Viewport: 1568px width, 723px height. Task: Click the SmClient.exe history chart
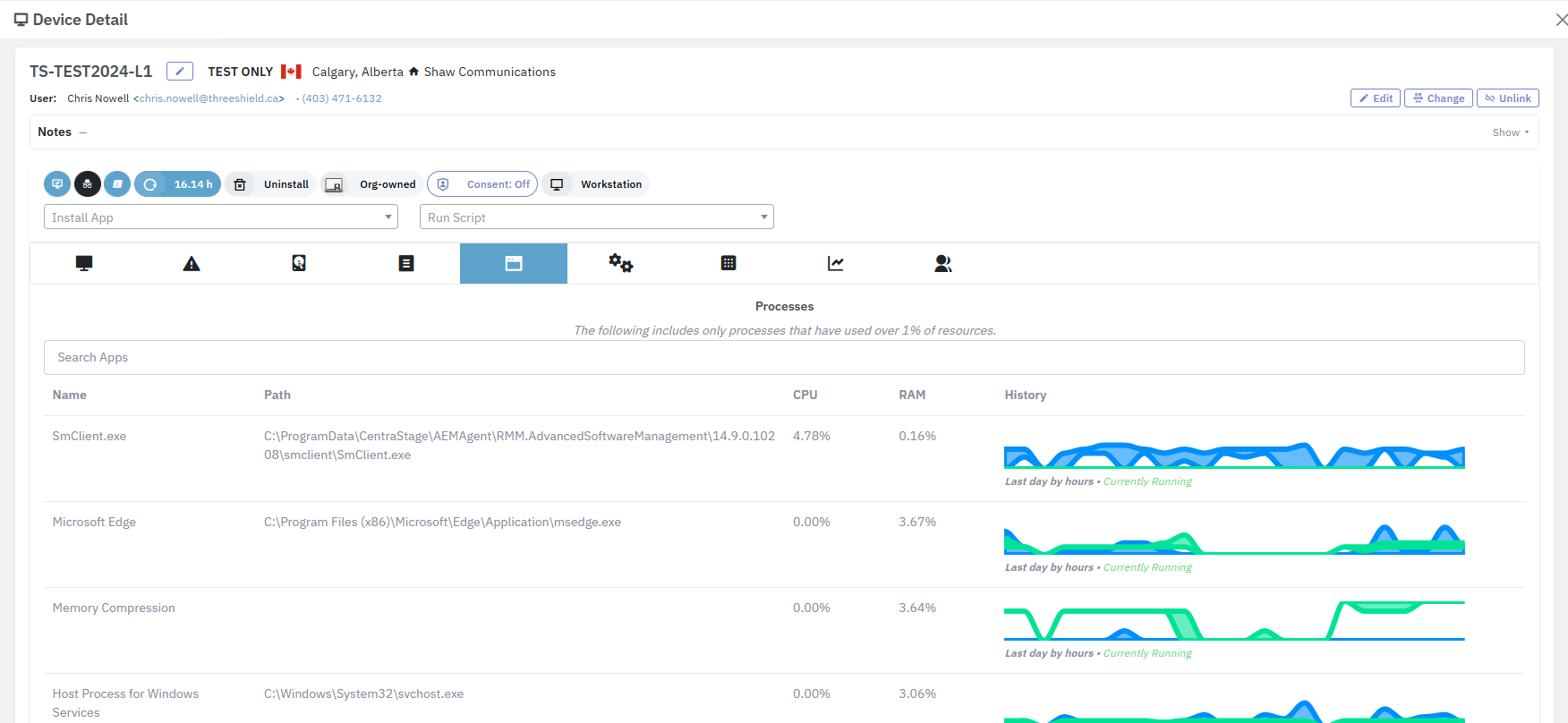coord(1234,455)
